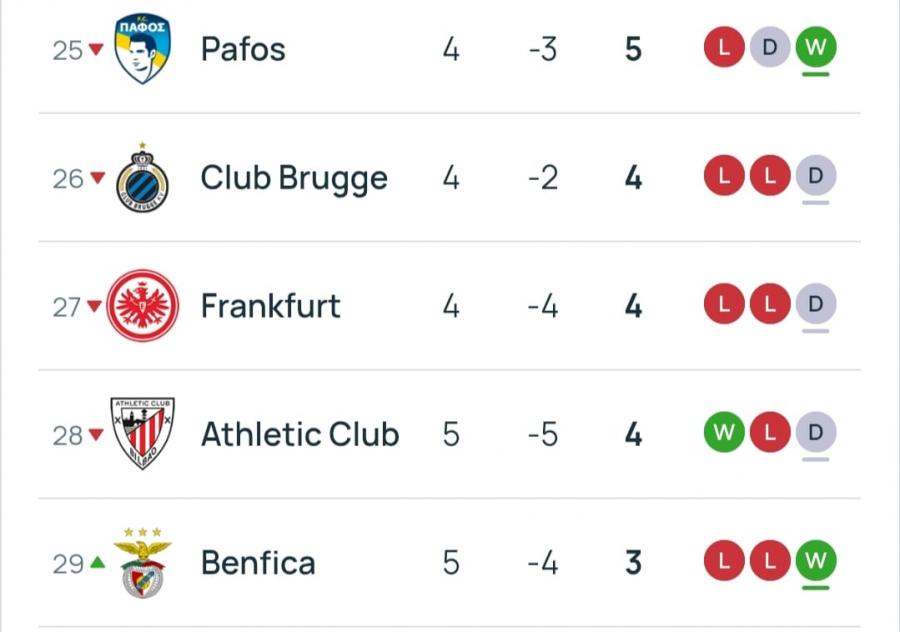Click Benfica's points total of 3
The image size is (900, 632).
(x=633, y=563)
